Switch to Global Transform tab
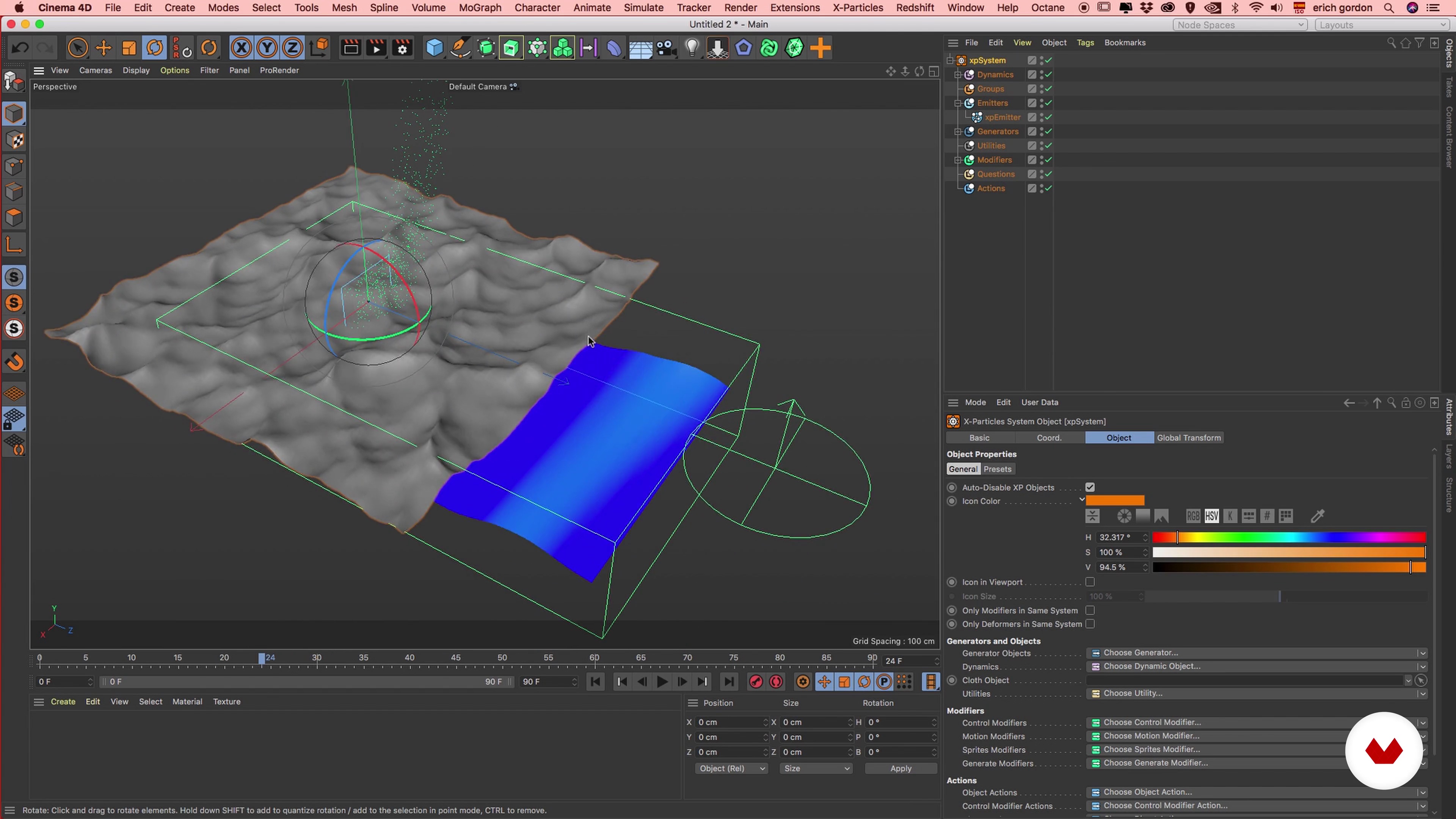 click(1189, 438)
